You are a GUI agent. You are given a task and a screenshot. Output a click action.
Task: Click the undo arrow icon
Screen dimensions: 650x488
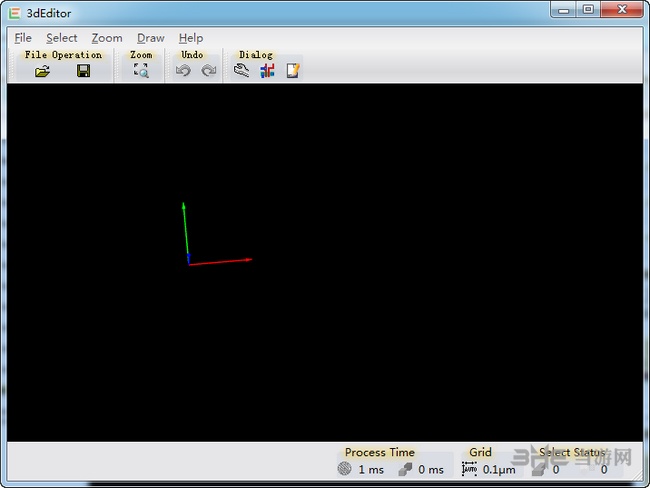pyautogui.click(x=183, y=71)
